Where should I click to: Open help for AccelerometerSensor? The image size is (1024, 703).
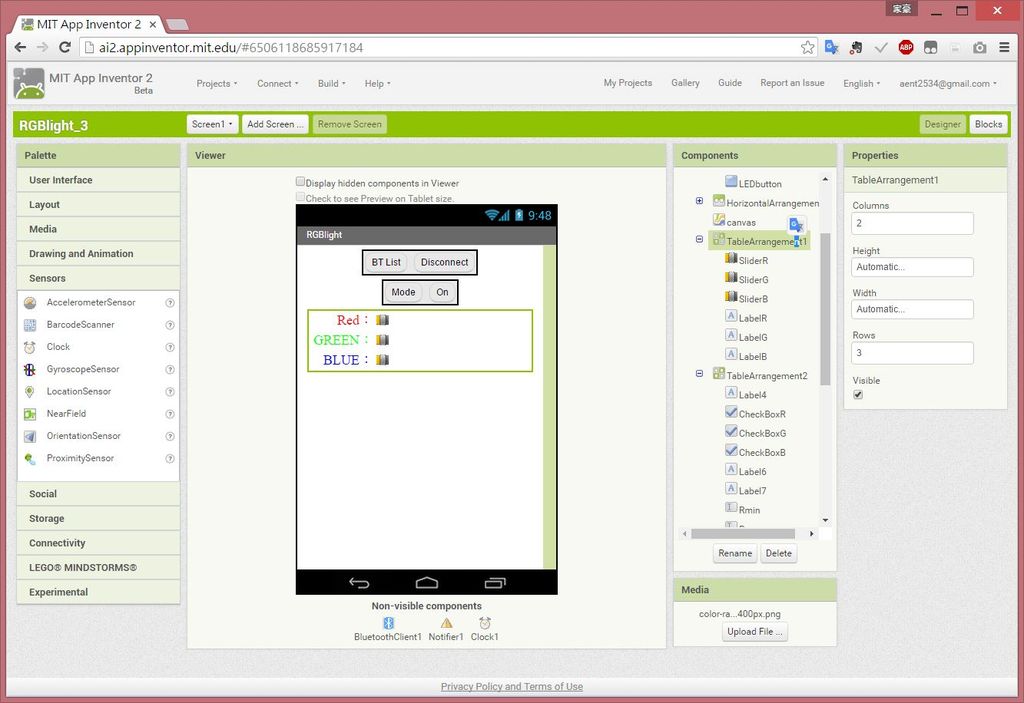170,303
